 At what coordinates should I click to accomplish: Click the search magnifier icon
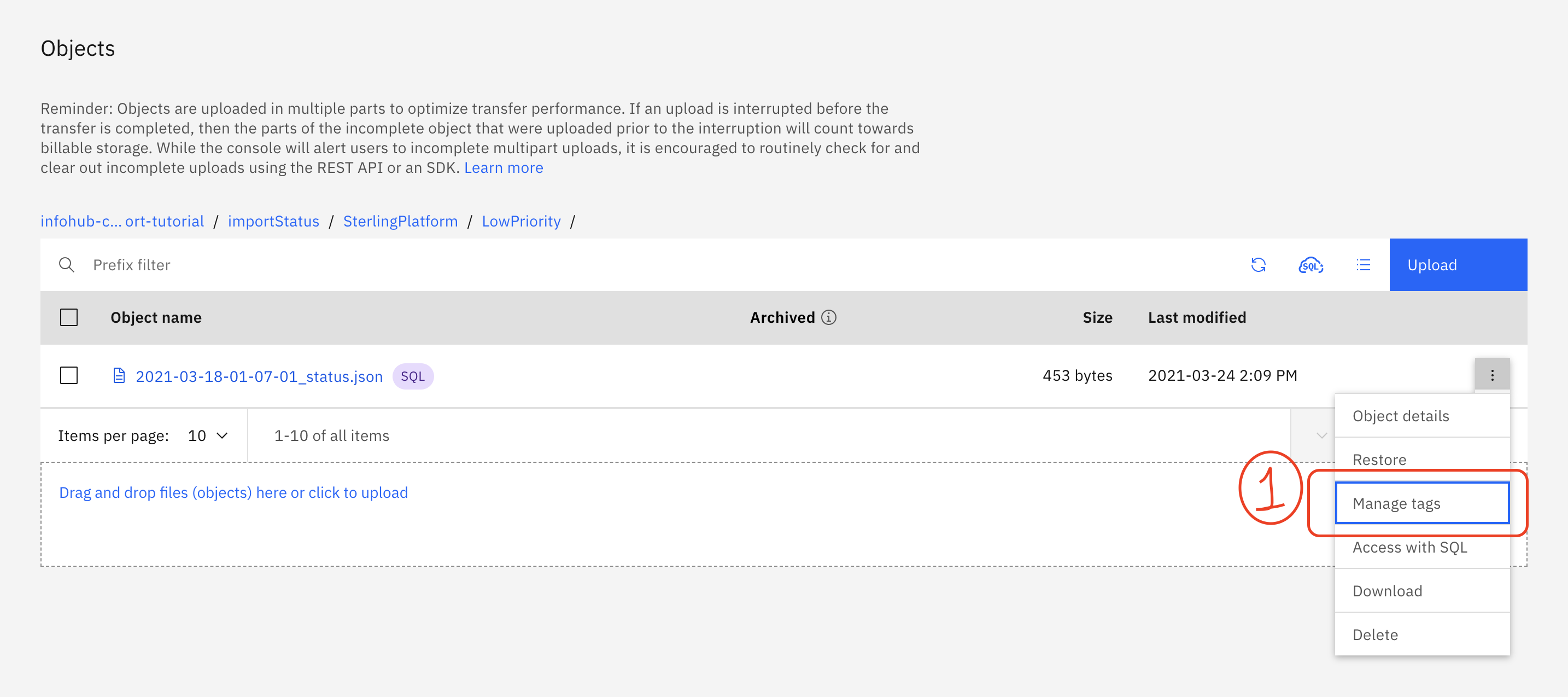[x=66, y=265]
